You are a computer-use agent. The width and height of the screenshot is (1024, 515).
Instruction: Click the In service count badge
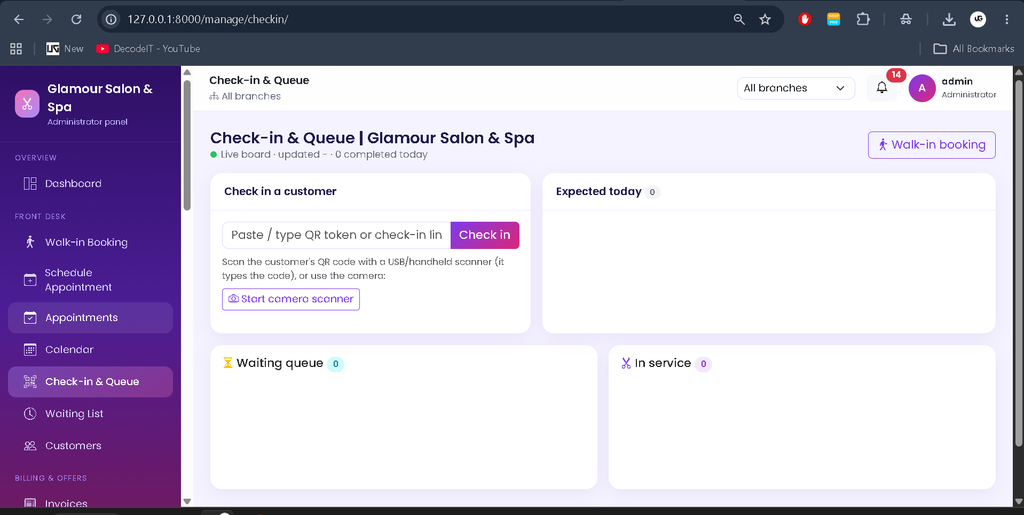tap(703, 364)
